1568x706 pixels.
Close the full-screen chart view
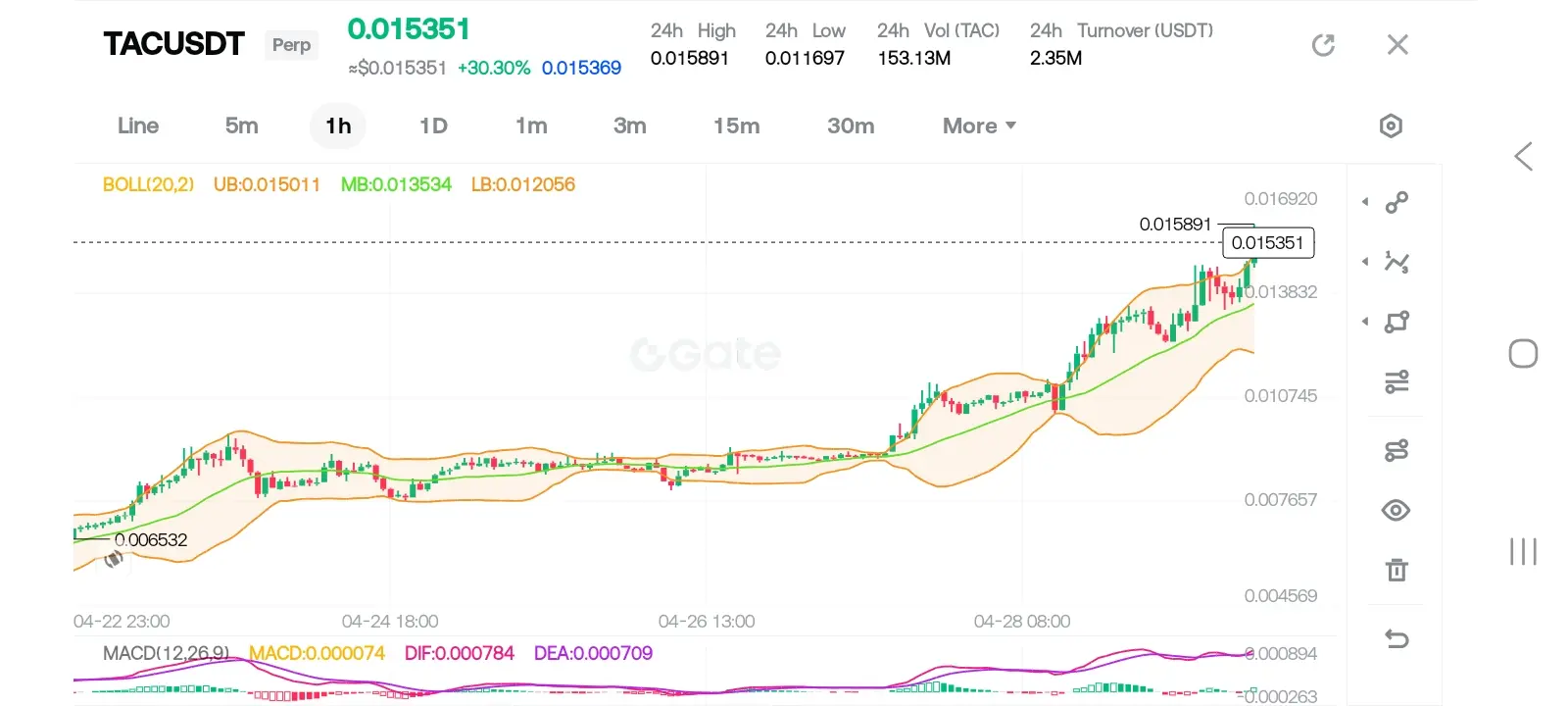[1397, 45]
